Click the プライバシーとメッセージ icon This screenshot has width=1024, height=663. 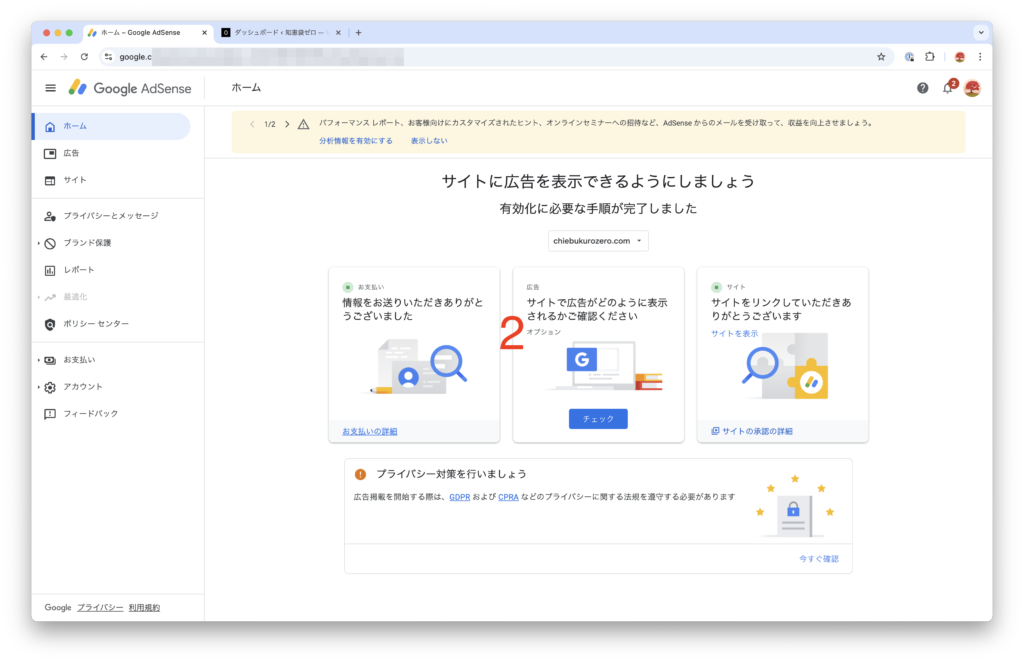point(50,216)
